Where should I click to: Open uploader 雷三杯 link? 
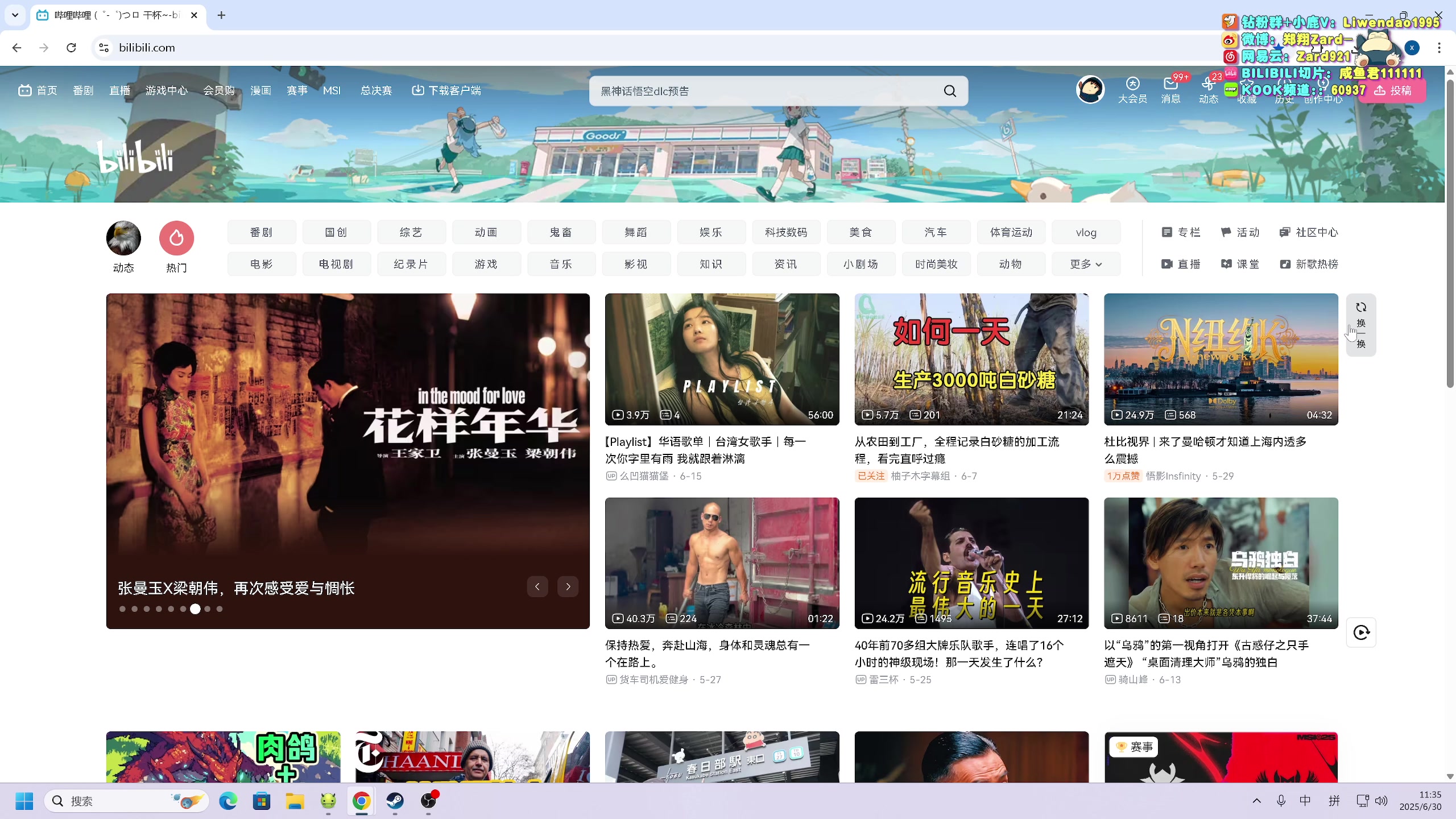tap(884, 680)
